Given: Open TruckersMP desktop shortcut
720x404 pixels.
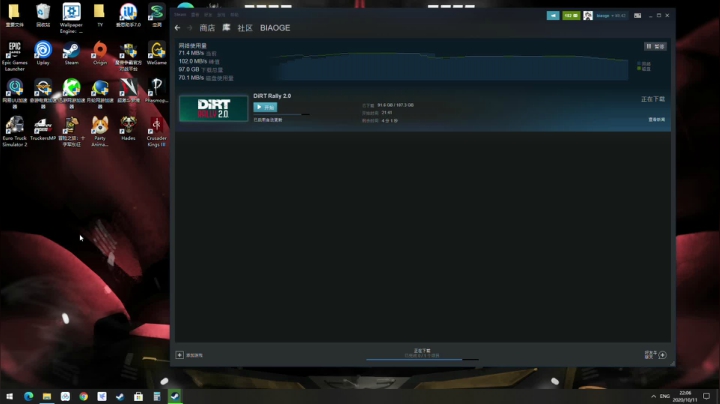Looking at the screenshot, I should (43, 128).
